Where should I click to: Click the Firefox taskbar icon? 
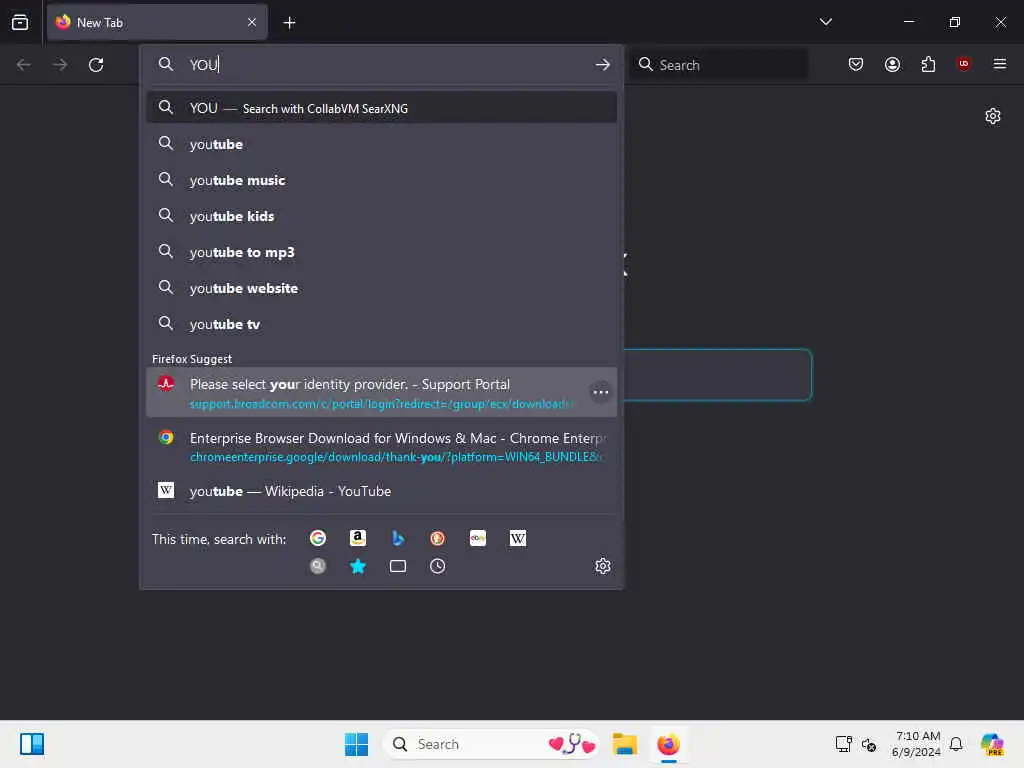[668, 744]
